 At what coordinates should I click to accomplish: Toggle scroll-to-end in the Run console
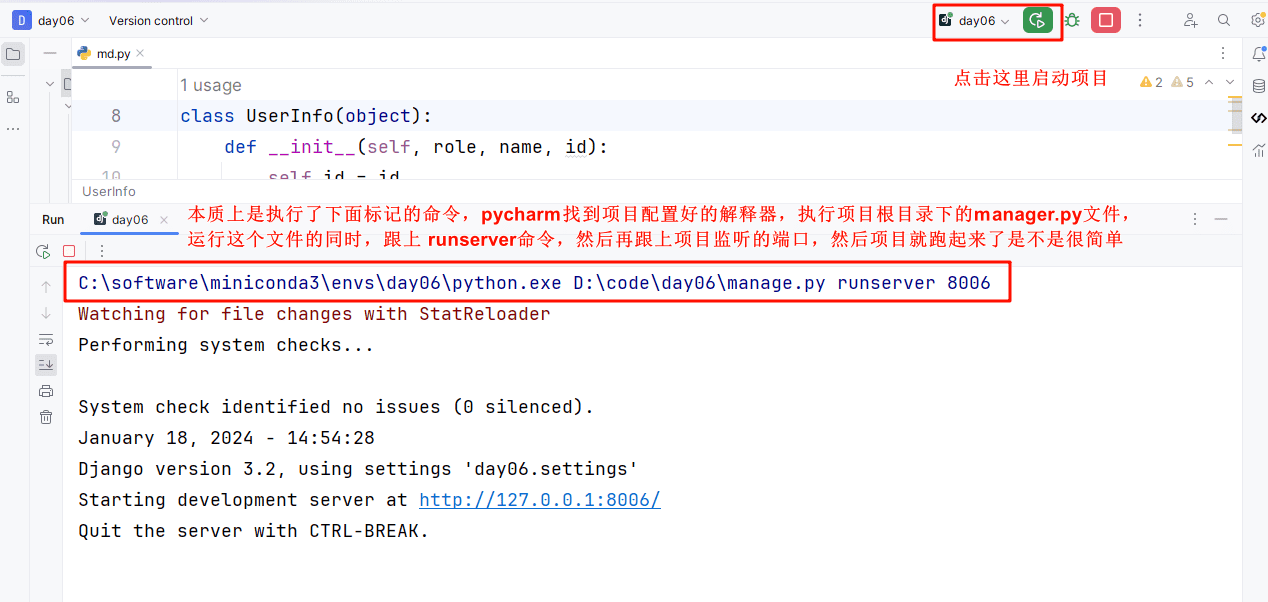pos(46,364)
